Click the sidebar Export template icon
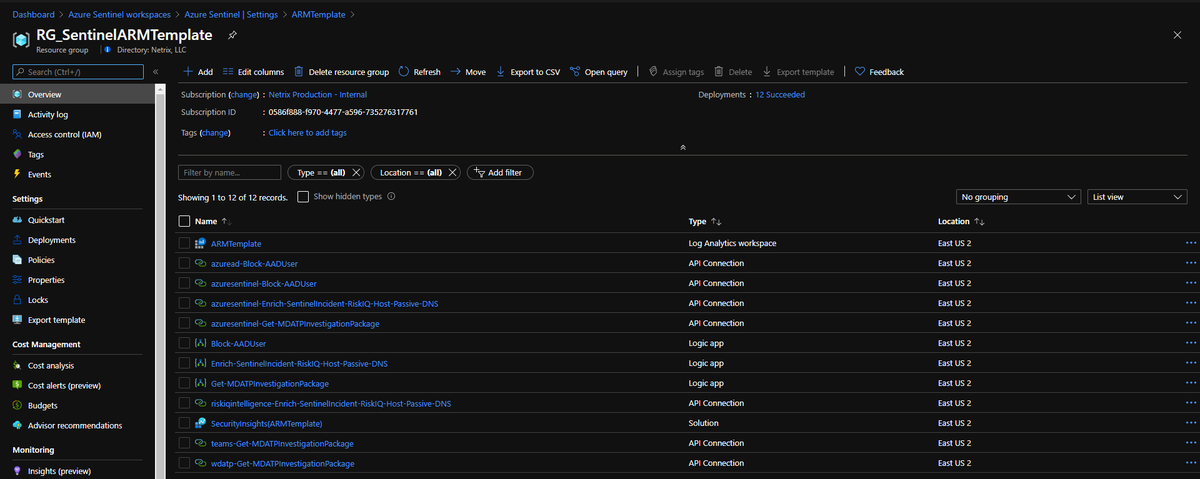 (17, 320)
